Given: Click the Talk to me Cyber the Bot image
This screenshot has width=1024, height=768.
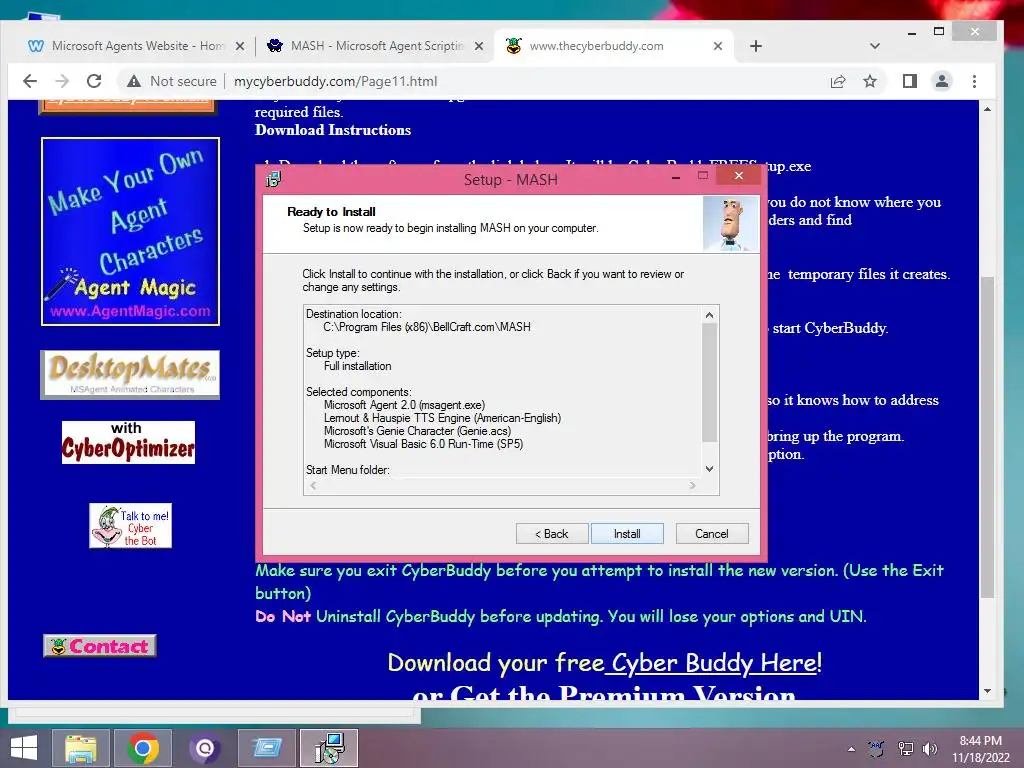Looking at the screenshot, I should coord(131,526).
